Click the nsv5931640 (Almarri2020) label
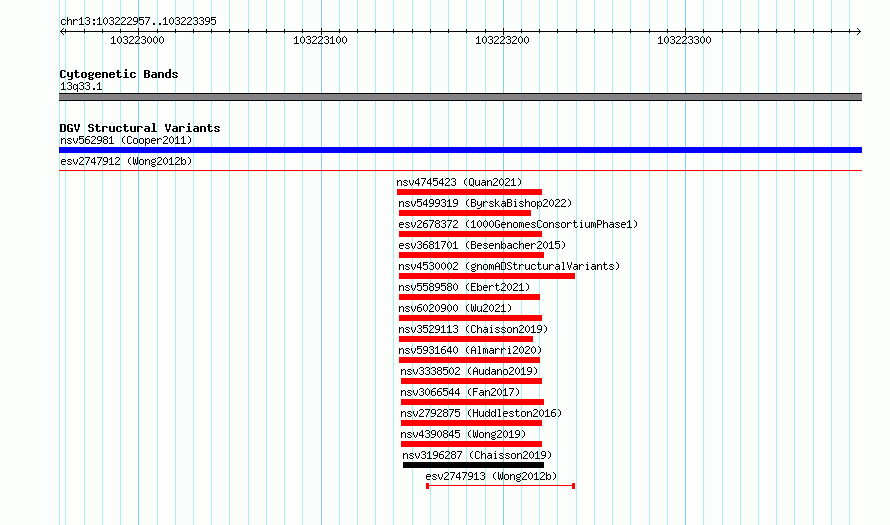Image resolution: width=890 pixels, height=525 pixels. tap(471, 350)
